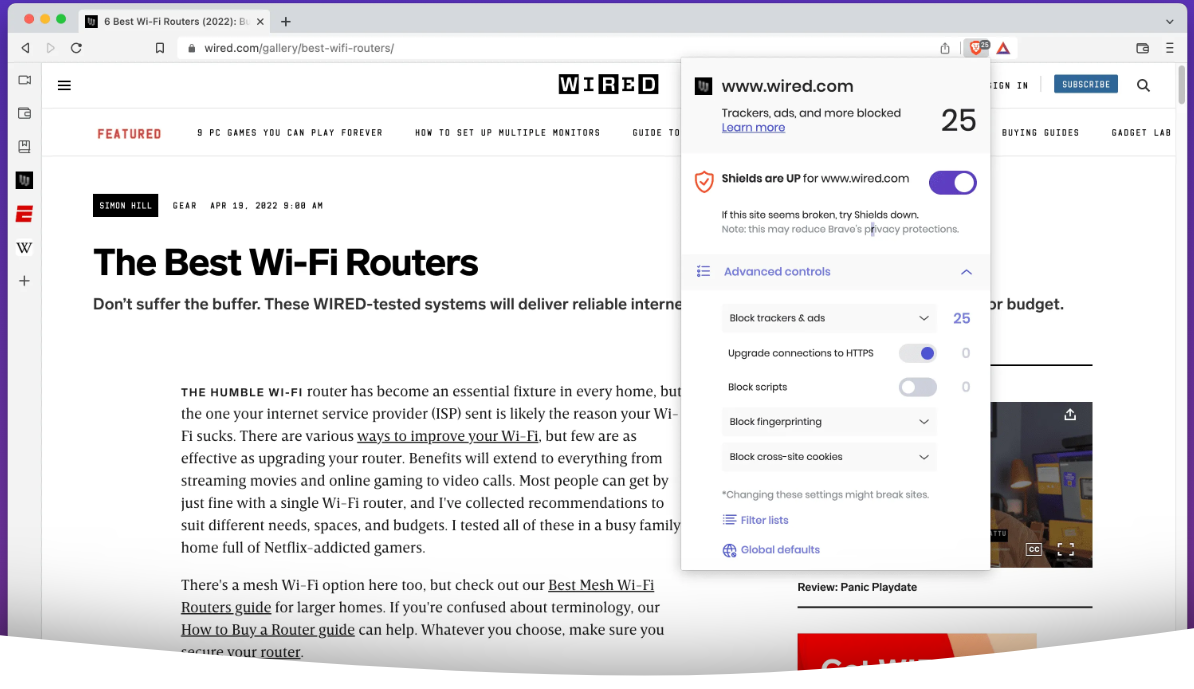Click the Simon Hill author tag
The image size is (1194, 689).
tap(126, 206)
